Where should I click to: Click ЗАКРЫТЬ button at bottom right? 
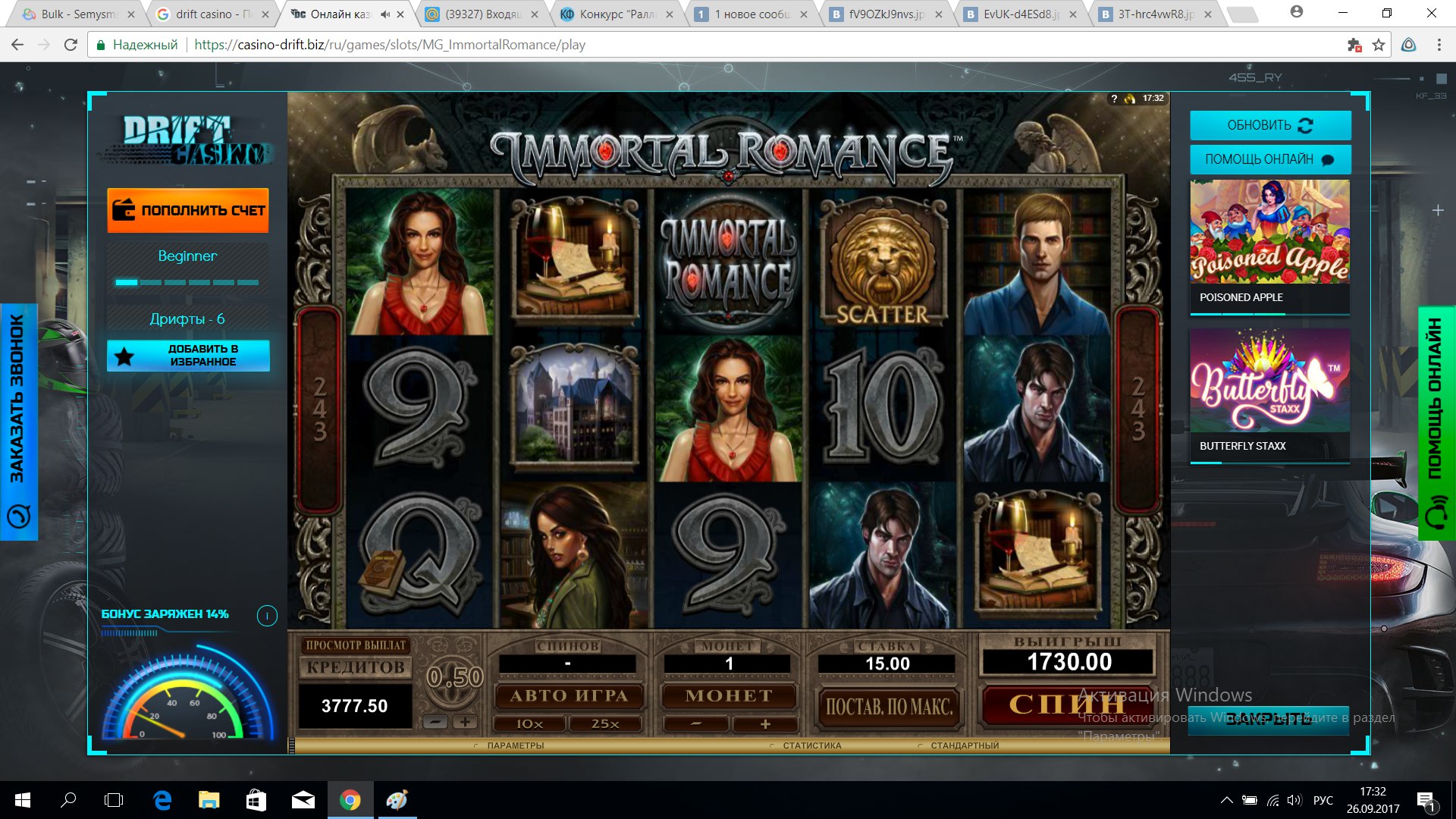[x=1269, y=719]
